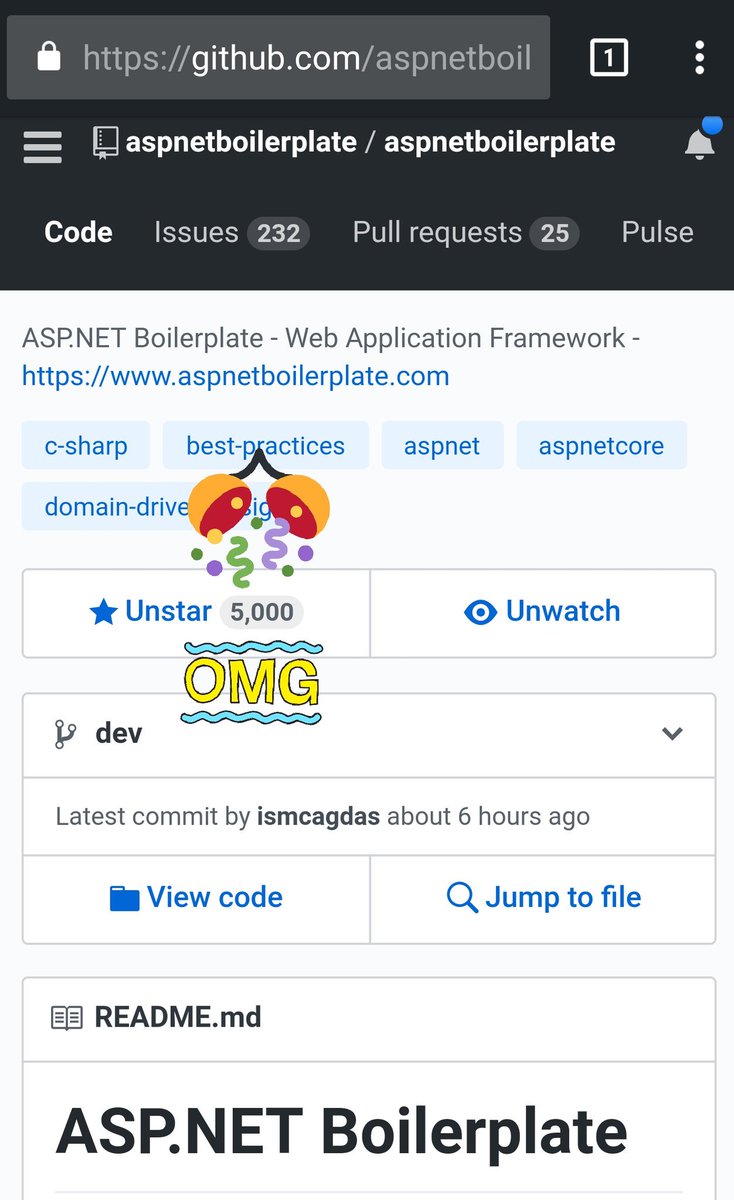The image size is (734, 1200).
Task: Select the aspnetcore topic tag
Action: [601, 446]
